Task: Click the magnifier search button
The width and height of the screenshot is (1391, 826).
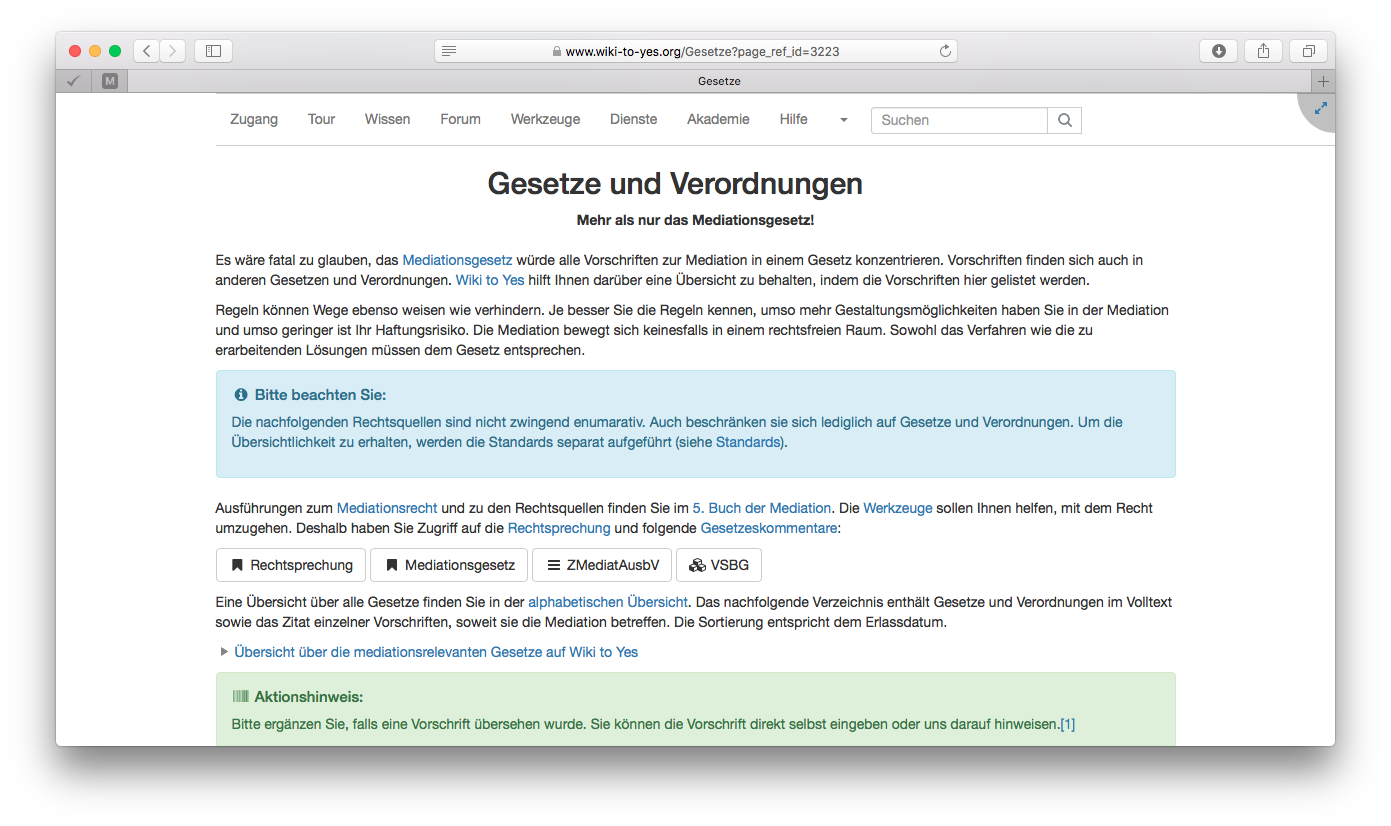Action: click(1064, 120)
